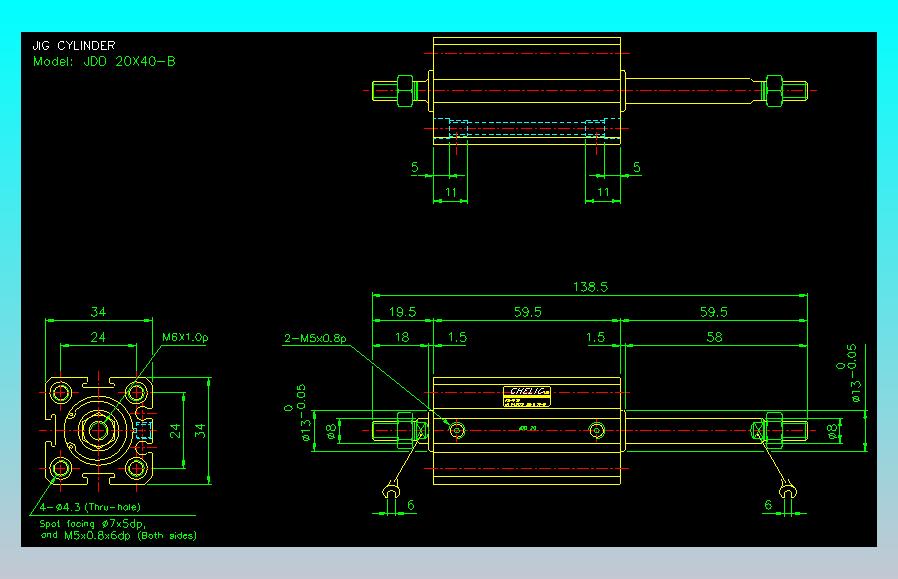Select the 59.5 dimension over the cylinder body
This screenshot has width=898, height=579.
click(x=527, y=312)
